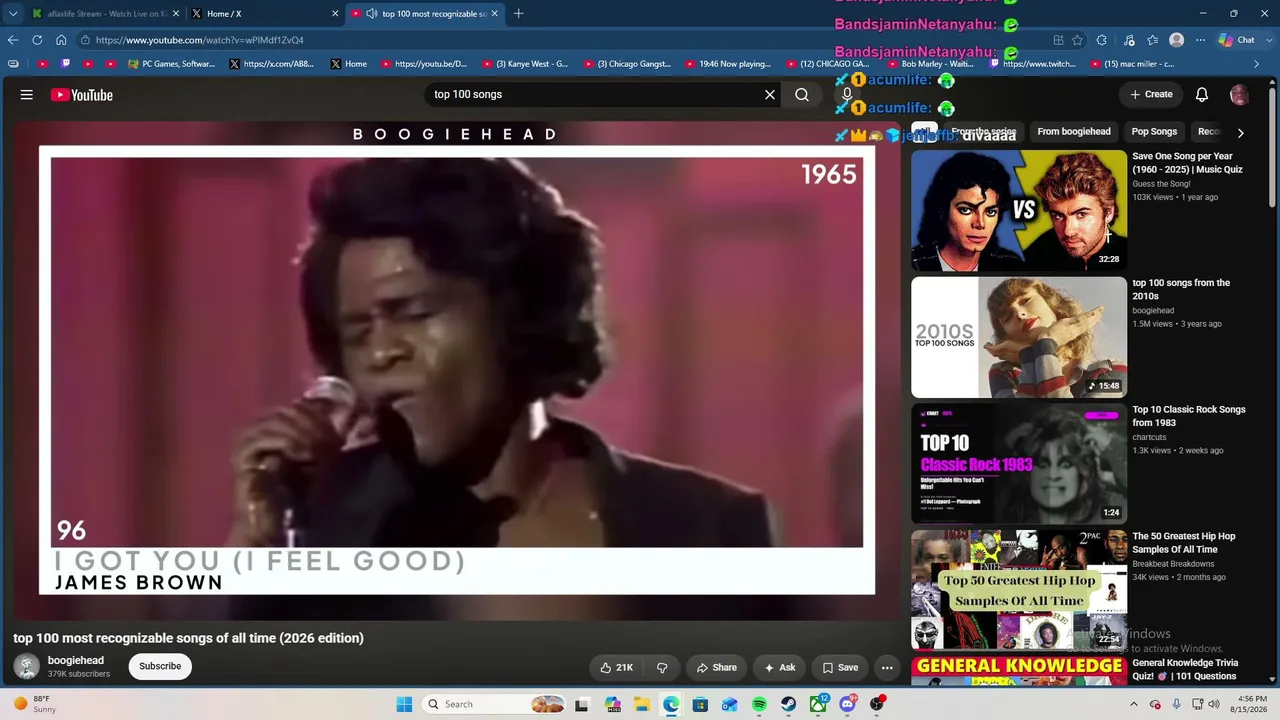Open YouTube notifications bell

(x=1202, y=94)
